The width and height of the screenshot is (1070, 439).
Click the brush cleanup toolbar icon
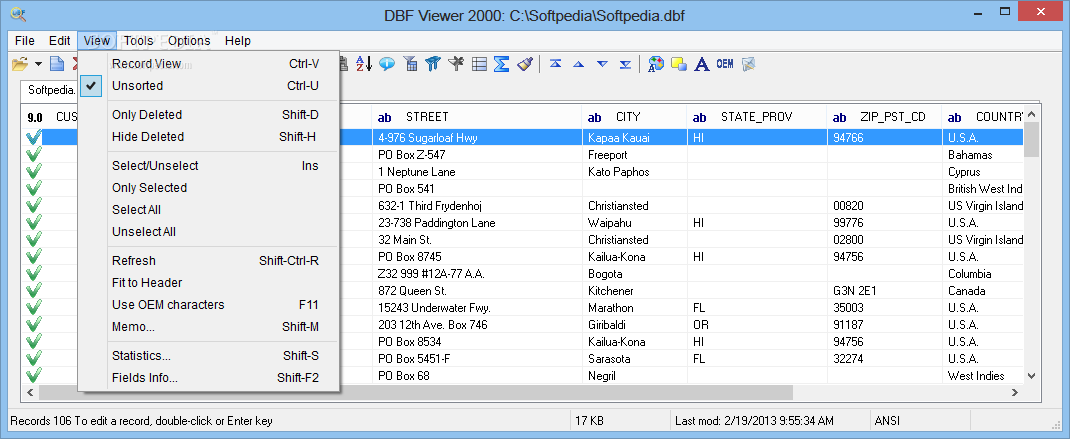coord(524,64)
